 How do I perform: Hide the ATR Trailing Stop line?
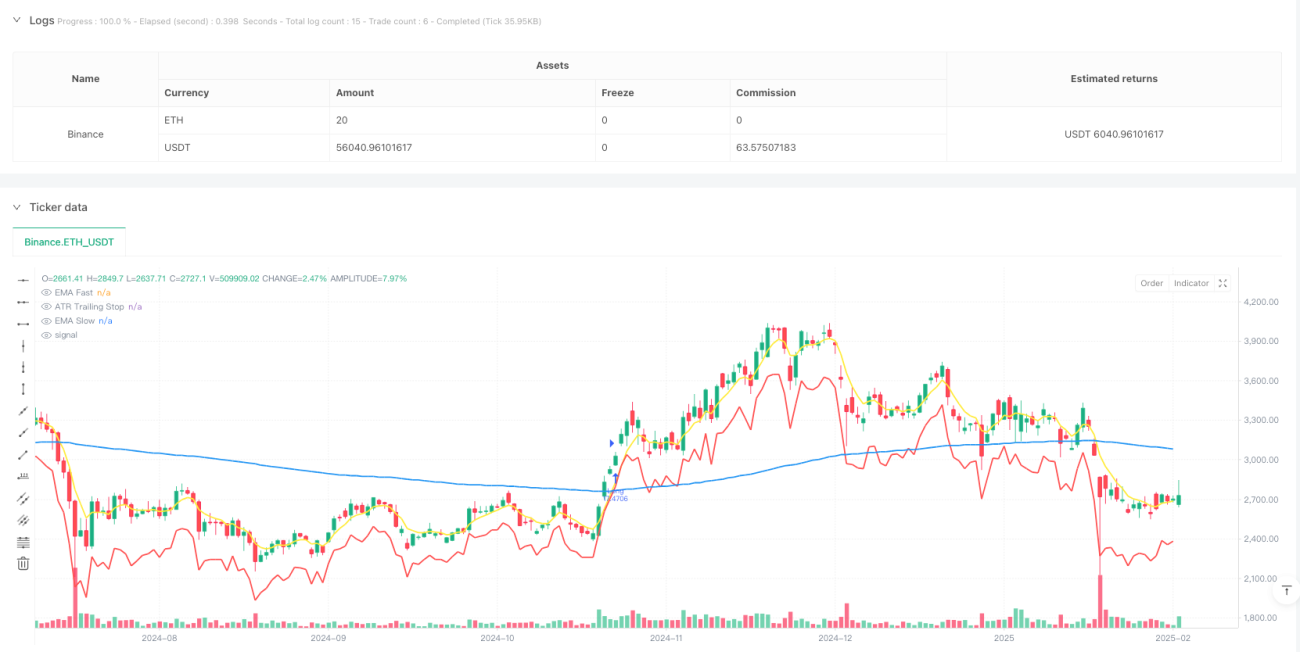tap(45, 306)
